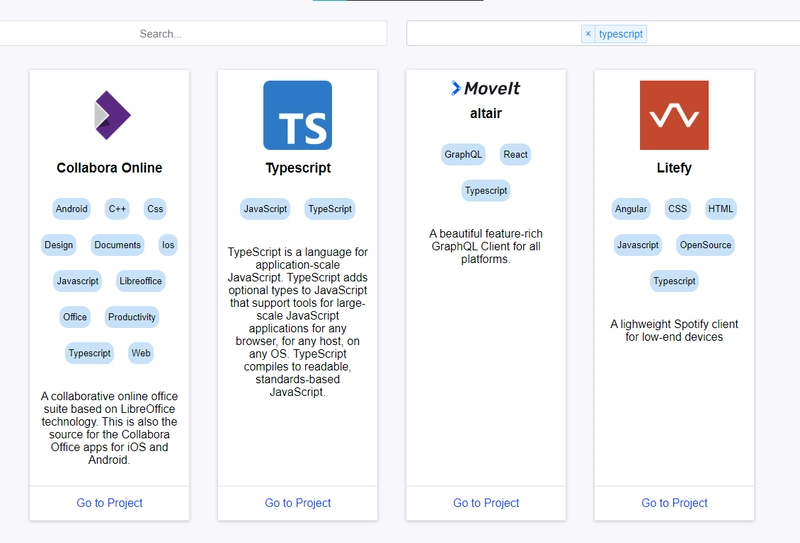Screen dimensions: 800x543
Task: Click the React tag on altair
Action: pyautogui.click(x=515, y=155)
